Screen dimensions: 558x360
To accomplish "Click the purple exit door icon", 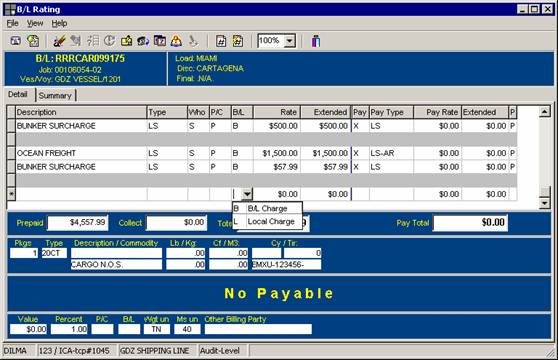I will point(316,41).
